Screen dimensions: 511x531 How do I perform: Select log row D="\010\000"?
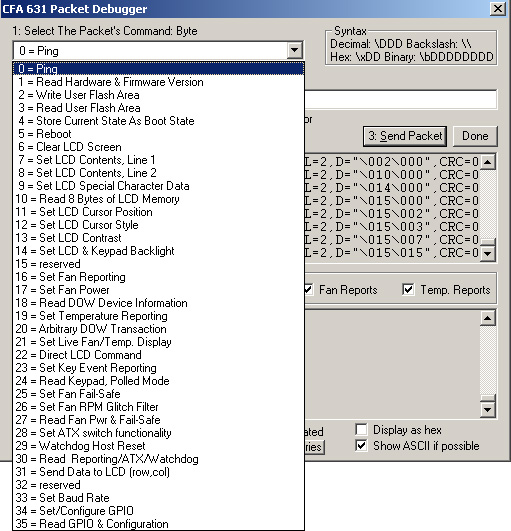(392, 175)
